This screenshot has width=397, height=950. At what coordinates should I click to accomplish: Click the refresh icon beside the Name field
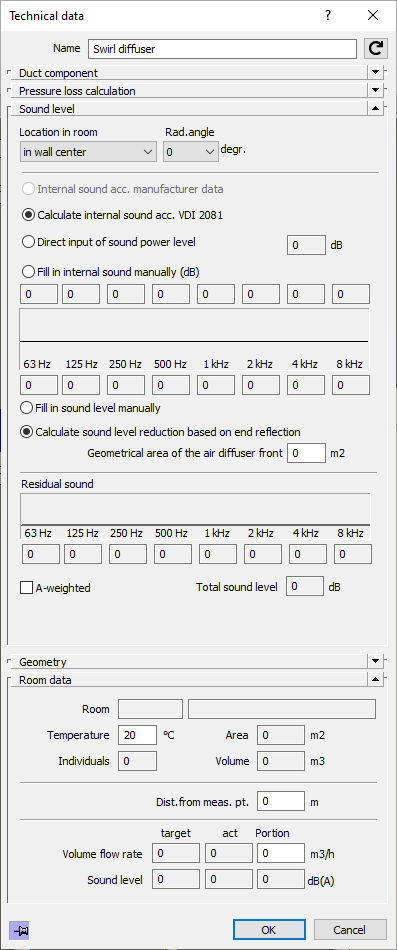375,48
